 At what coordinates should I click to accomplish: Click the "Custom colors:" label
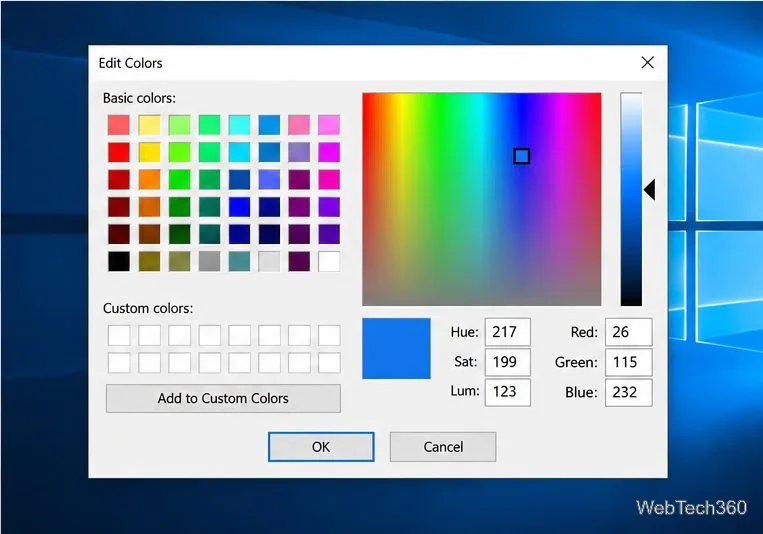tap(148, 308)
